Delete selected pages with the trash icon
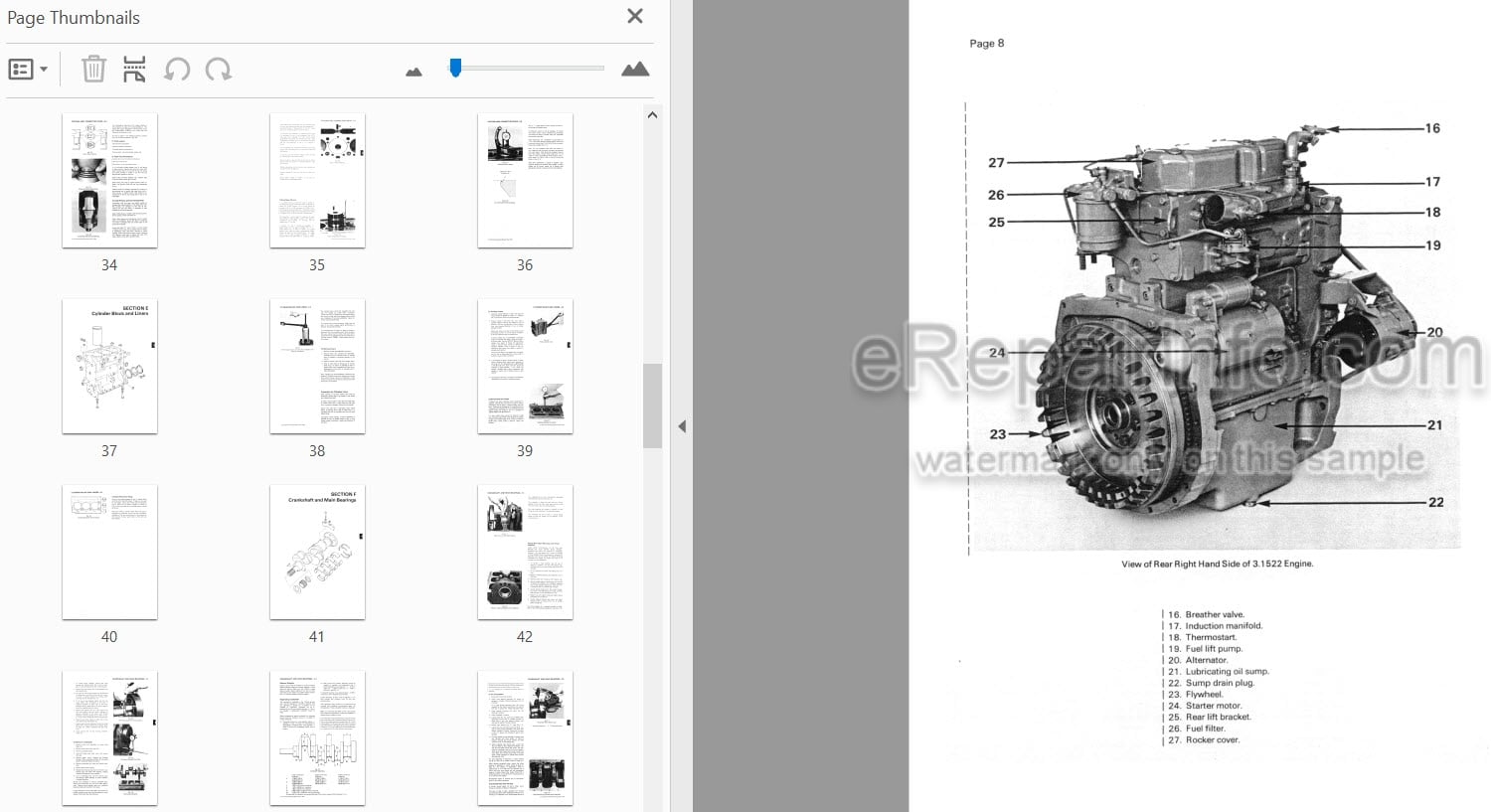This screenshot has width=1491, height=812. coord(93,69)
